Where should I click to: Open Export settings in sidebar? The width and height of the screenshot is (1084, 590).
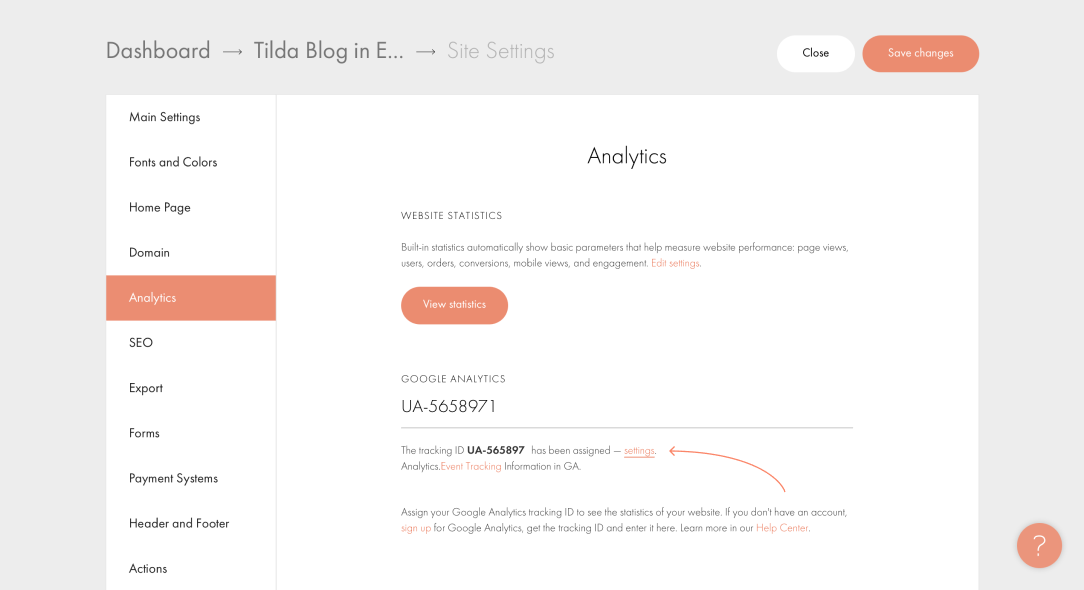coord(146,388)
